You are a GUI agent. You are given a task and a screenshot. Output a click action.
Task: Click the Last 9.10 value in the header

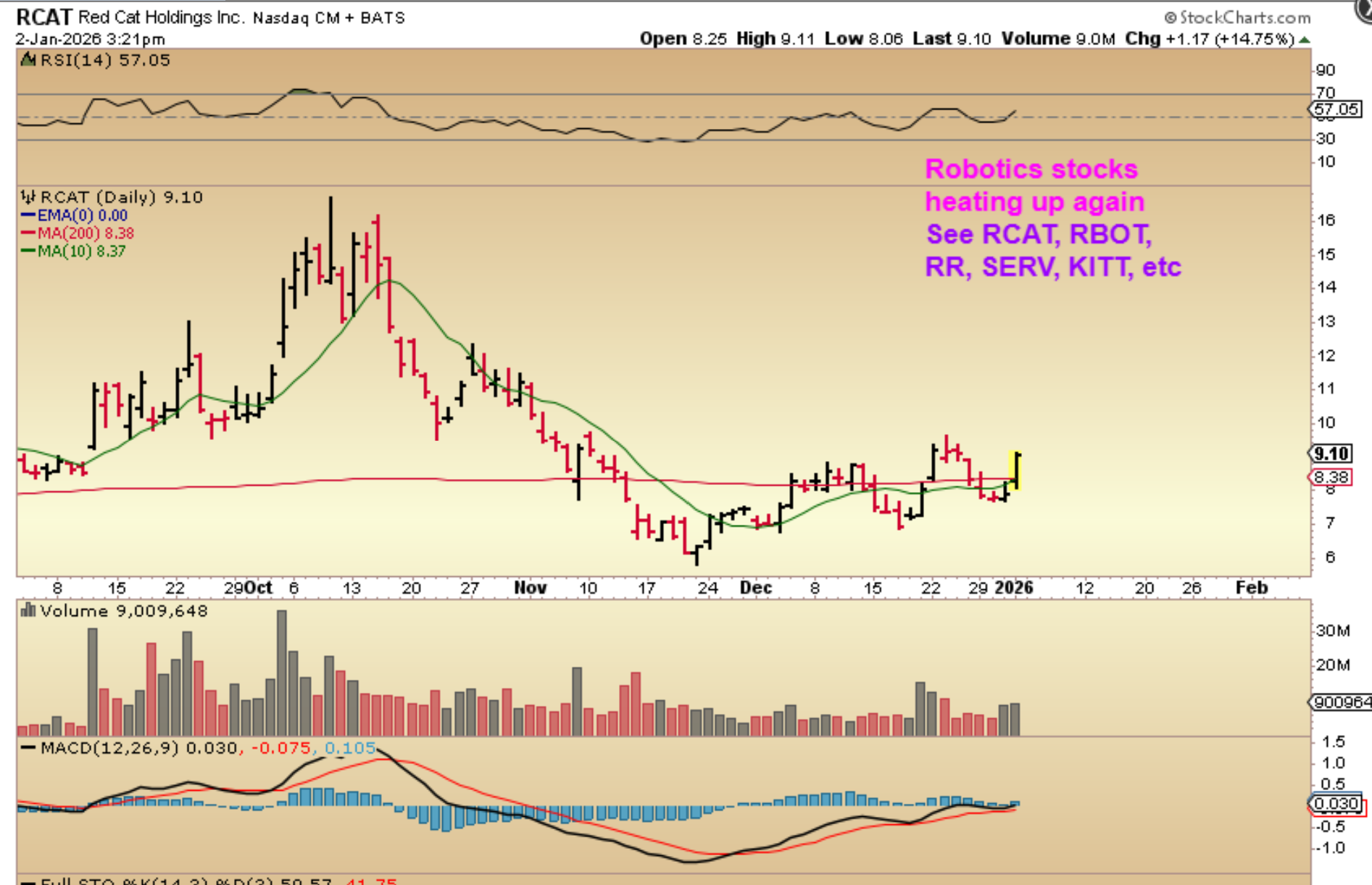(951, 39)
